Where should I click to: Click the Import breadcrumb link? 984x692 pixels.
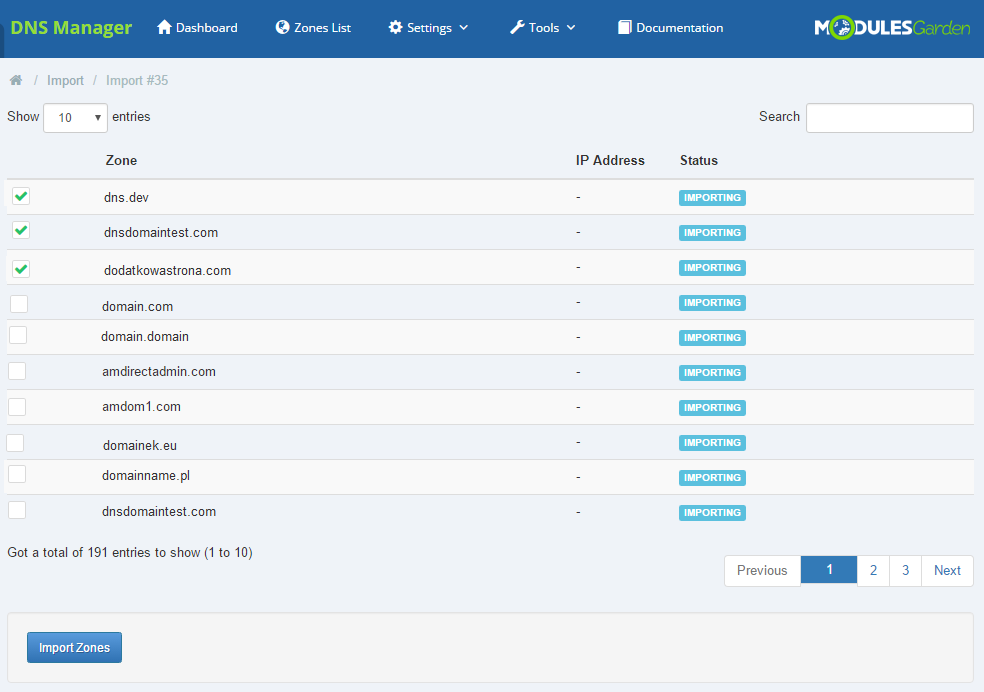tap(65, 80)
